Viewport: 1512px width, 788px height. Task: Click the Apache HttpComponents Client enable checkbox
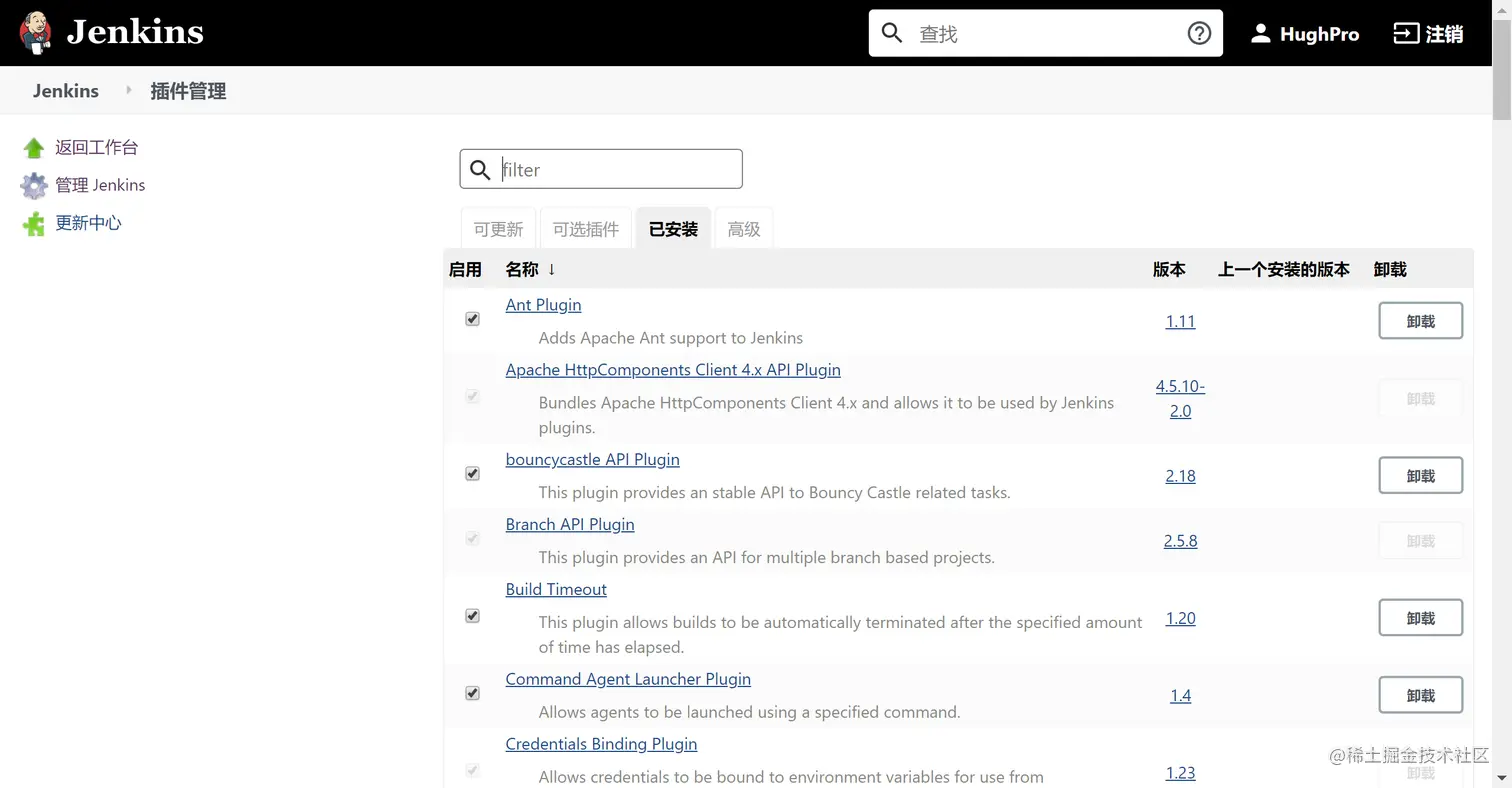(472, 397)
